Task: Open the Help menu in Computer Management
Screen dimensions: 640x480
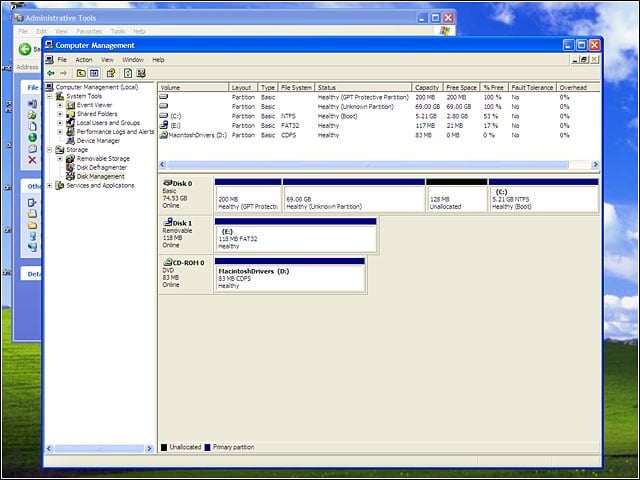Action: coord(158,60)
